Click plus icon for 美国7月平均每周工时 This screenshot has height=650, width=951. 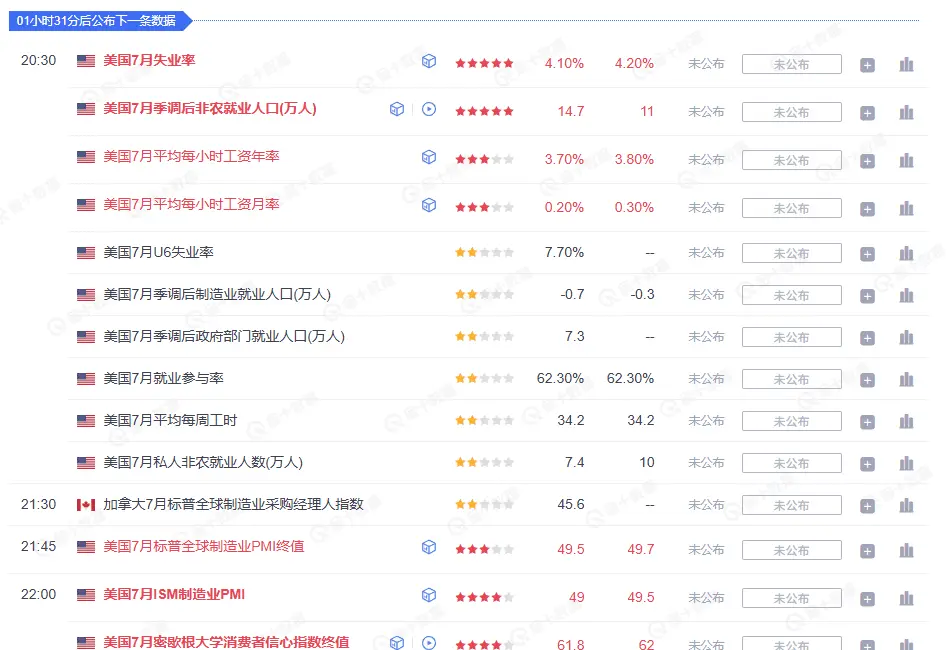[867, 422]
